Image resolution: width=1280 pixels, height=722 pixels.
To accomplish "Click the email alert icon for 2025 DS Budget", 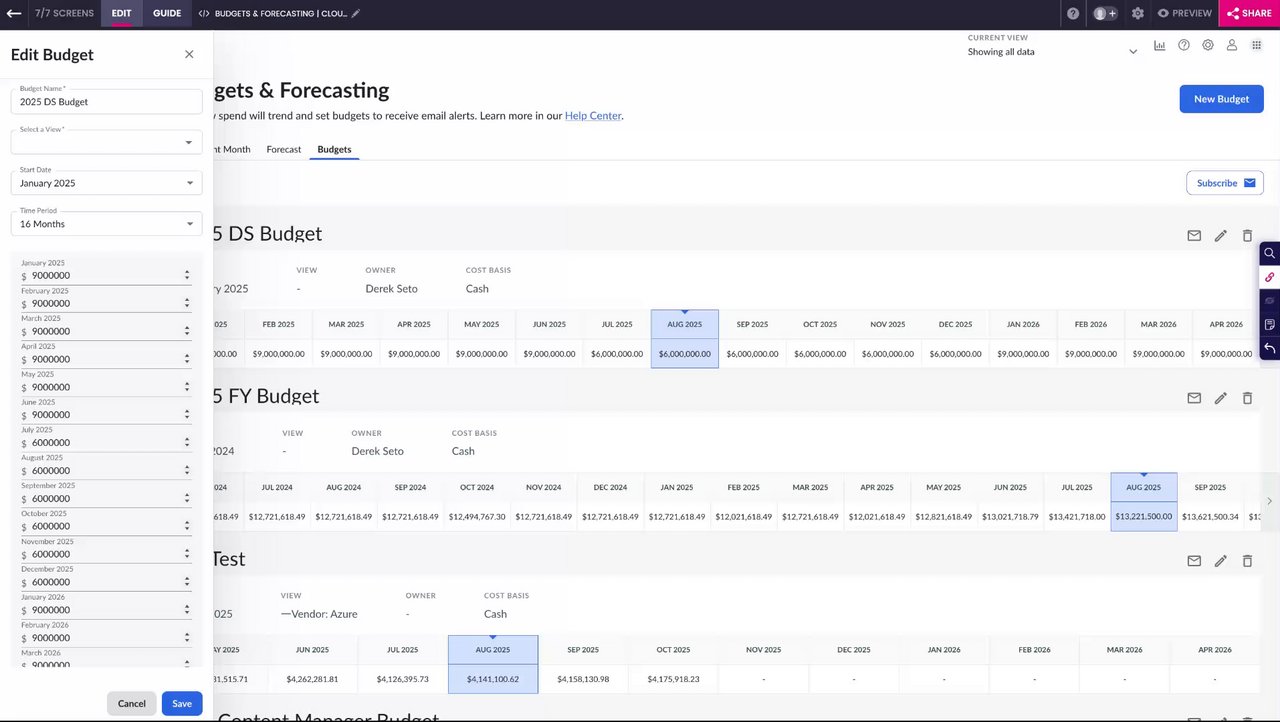I will coord(1194,236).
